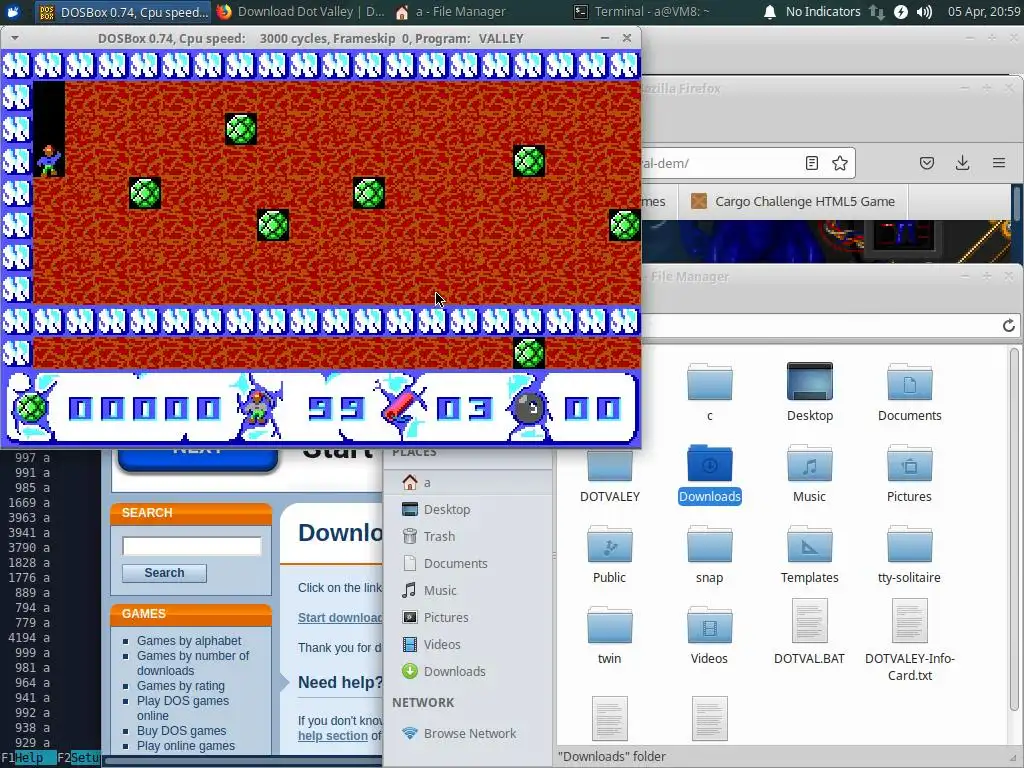This screenshot has width=1024, height=768.
Task: Open DOSBox window menu arrow in title bar
Action: [x=14, y=39]
